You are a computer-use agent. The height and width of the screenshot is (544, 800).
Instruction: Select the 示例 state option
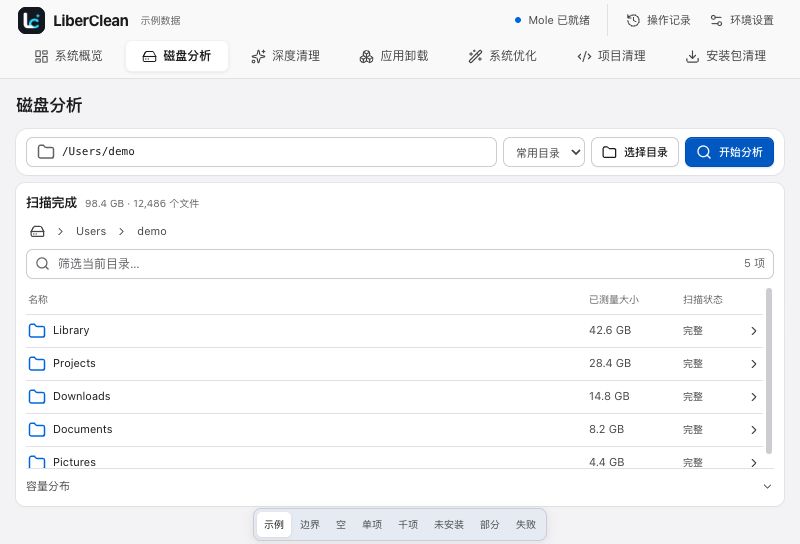[274, 524]
